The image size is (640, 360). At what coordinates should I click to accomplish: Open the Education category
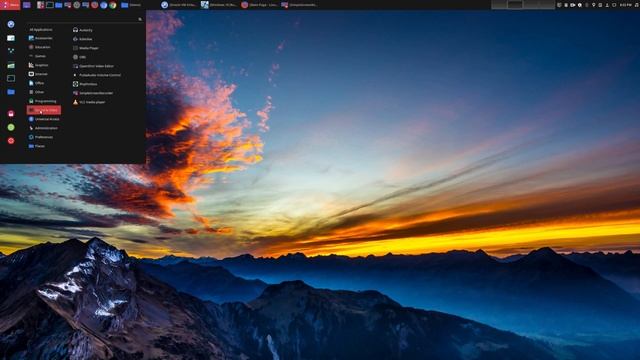click(40, 47)
